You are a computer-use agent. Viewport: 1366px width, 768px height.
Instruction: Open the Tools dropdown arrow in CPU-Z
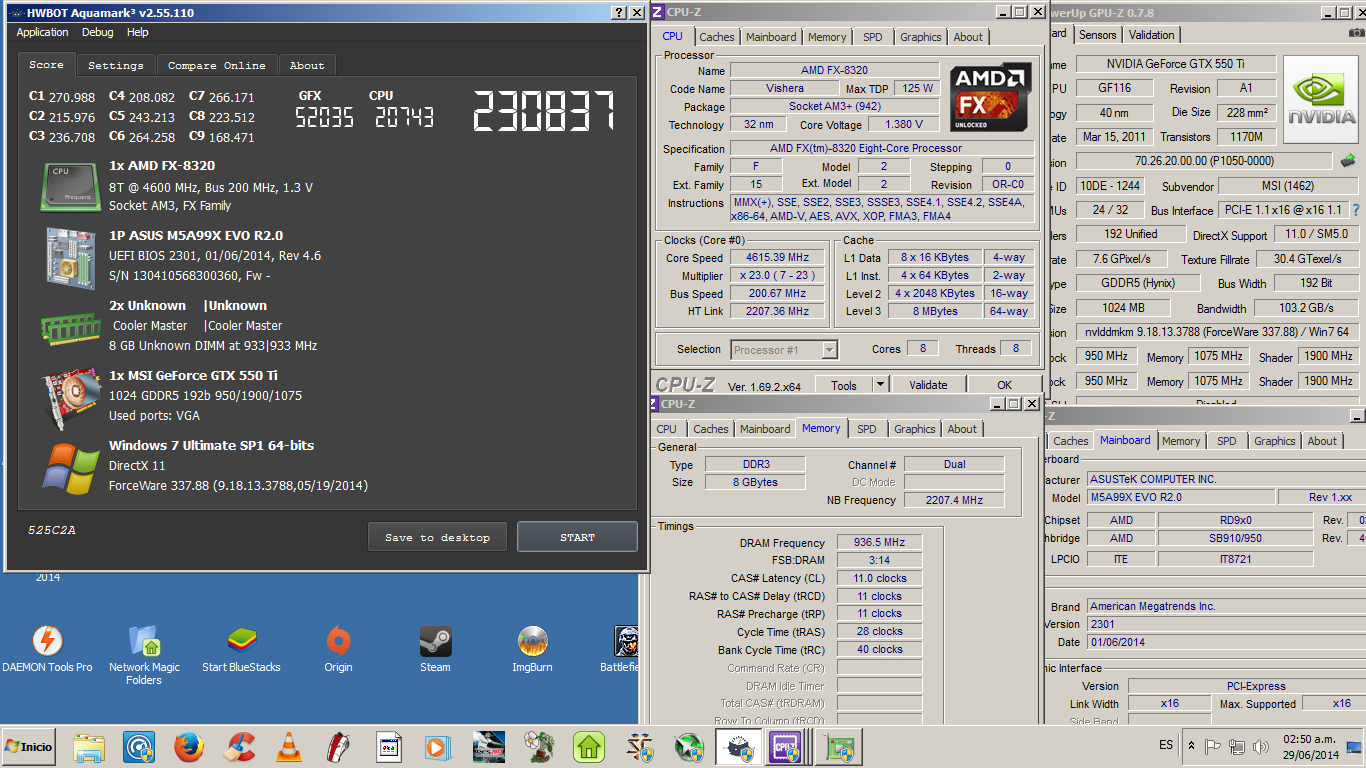880,385
